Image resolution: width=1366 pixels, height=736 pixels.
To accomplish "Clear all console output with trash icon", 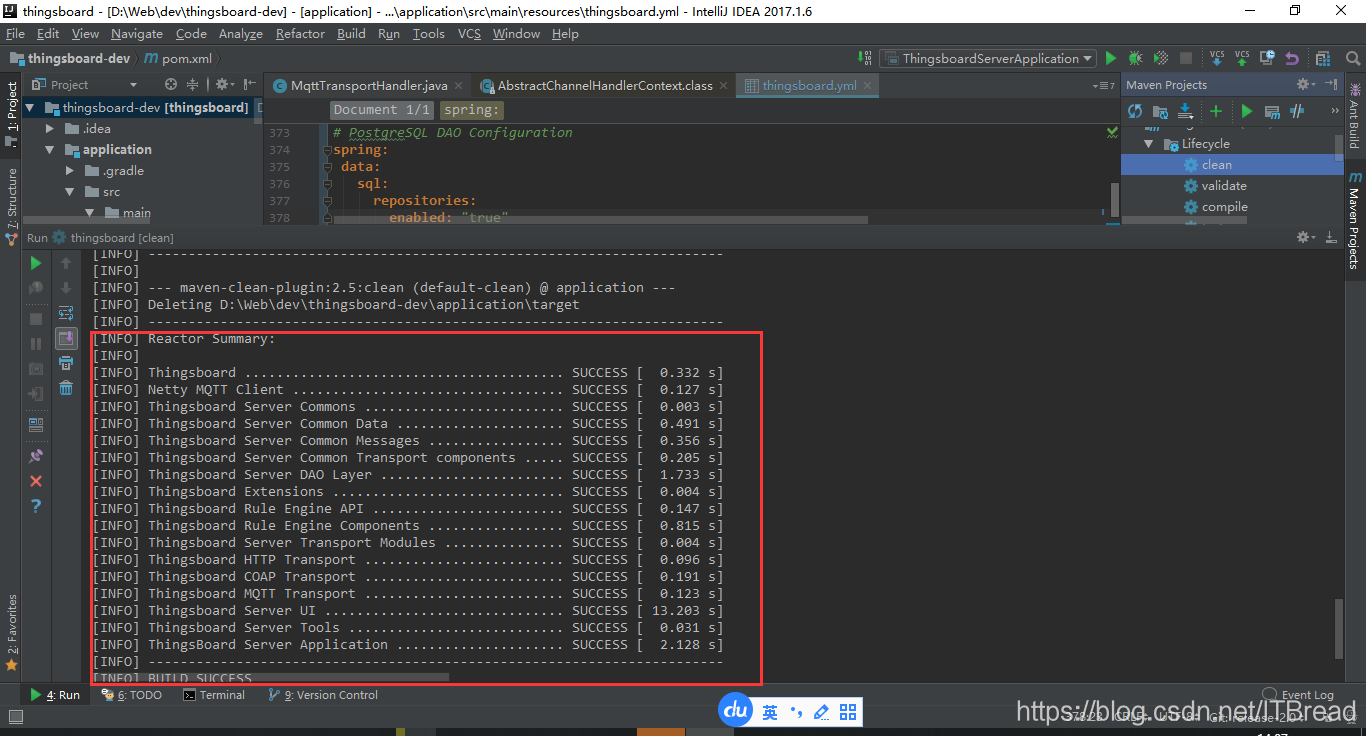I will [x=66, y=388].
